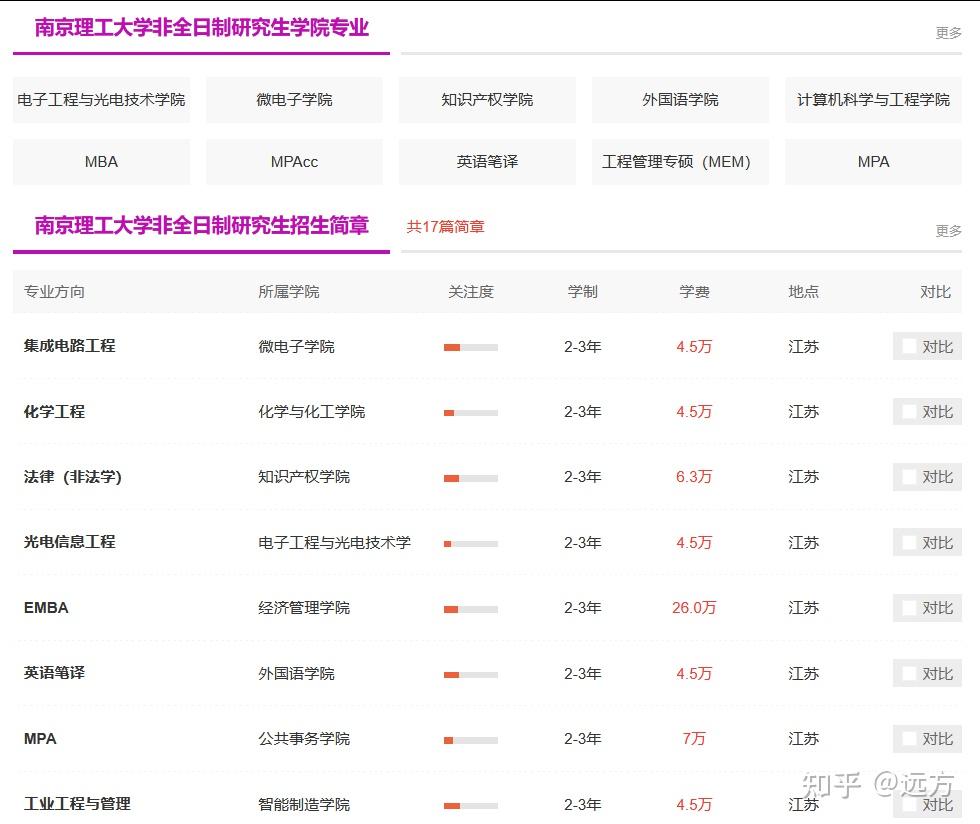
Task: Tick the 对比 checkbox for 集成电路工程
Action: pos(909,346)
